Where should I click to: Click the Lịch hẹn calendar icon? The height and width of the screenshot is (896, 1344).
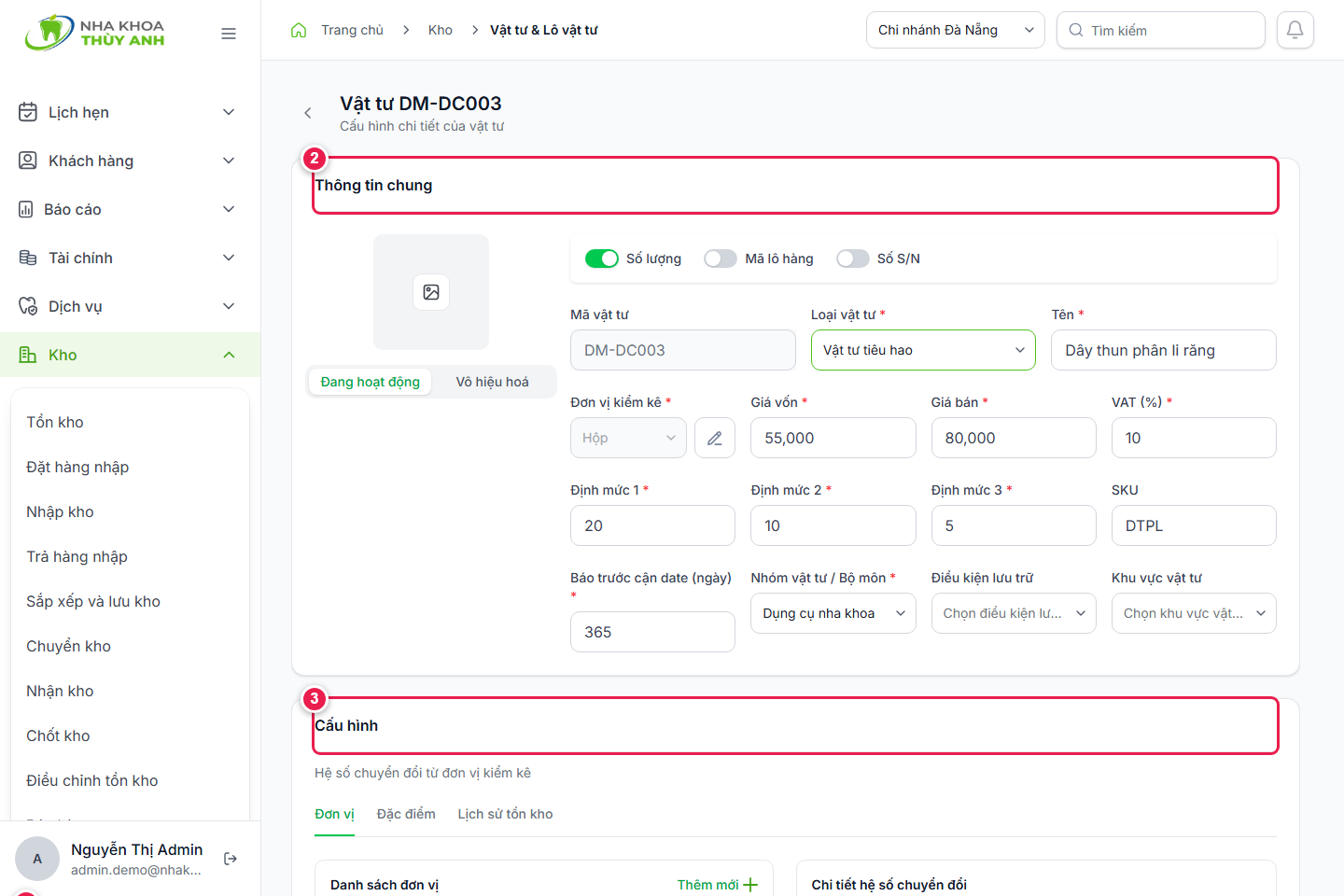coord(28,112)
